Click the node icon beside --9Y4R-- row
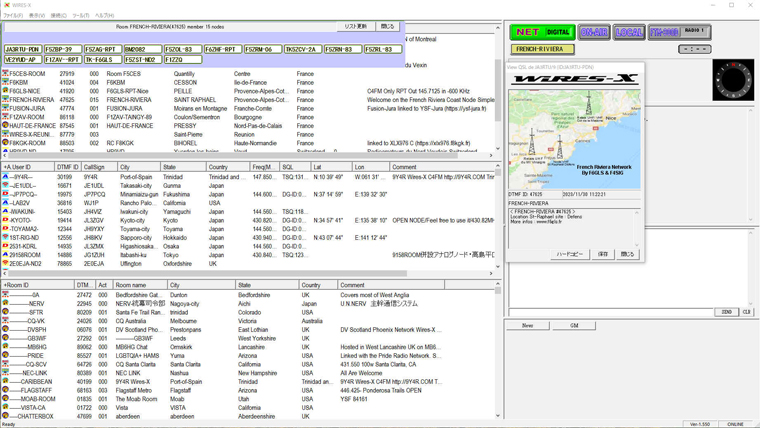Viewport: 760px width, 428px height. (x=5, y=177)
